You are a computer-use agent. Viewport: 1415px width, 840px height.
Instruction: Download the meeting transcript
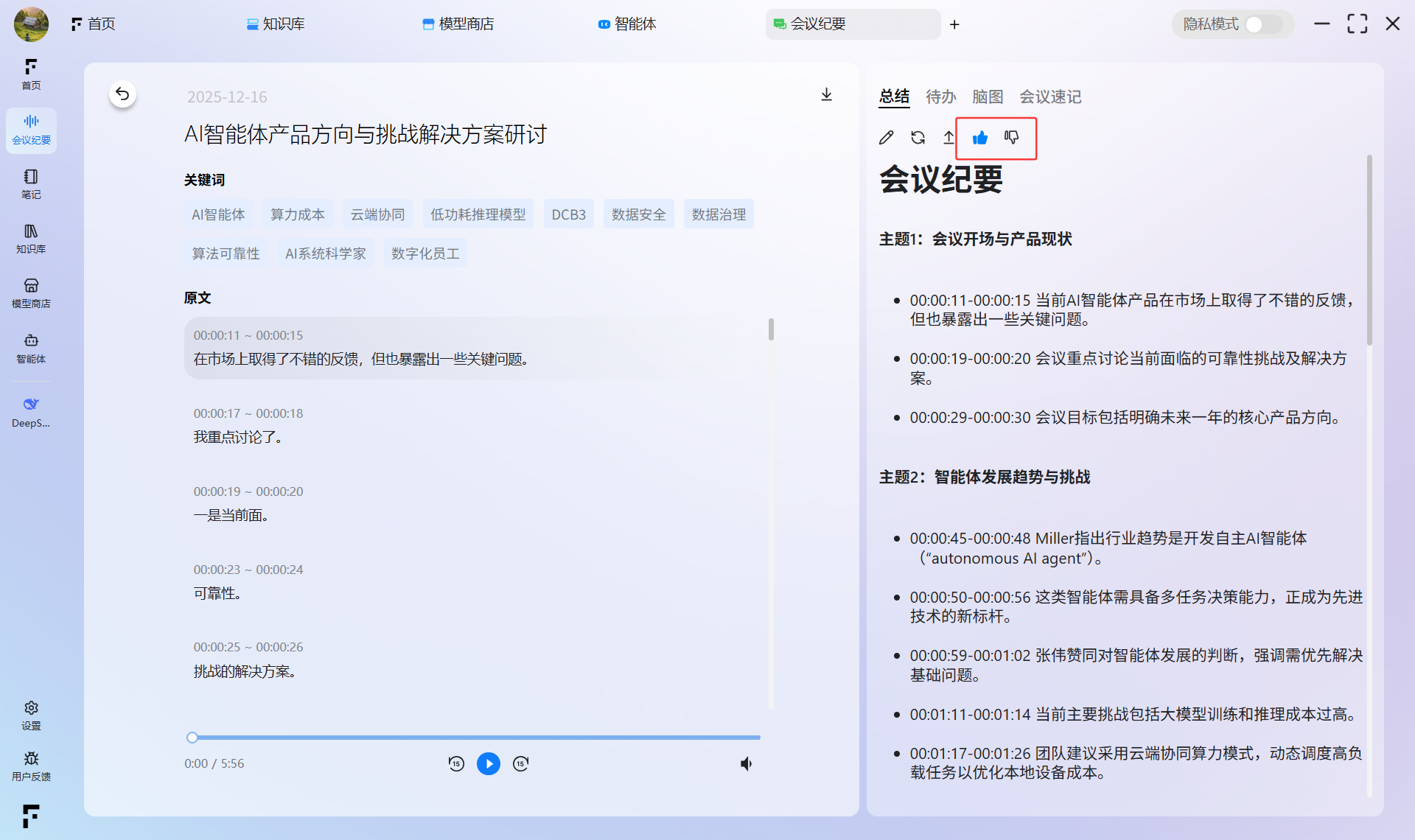[826, 95]
